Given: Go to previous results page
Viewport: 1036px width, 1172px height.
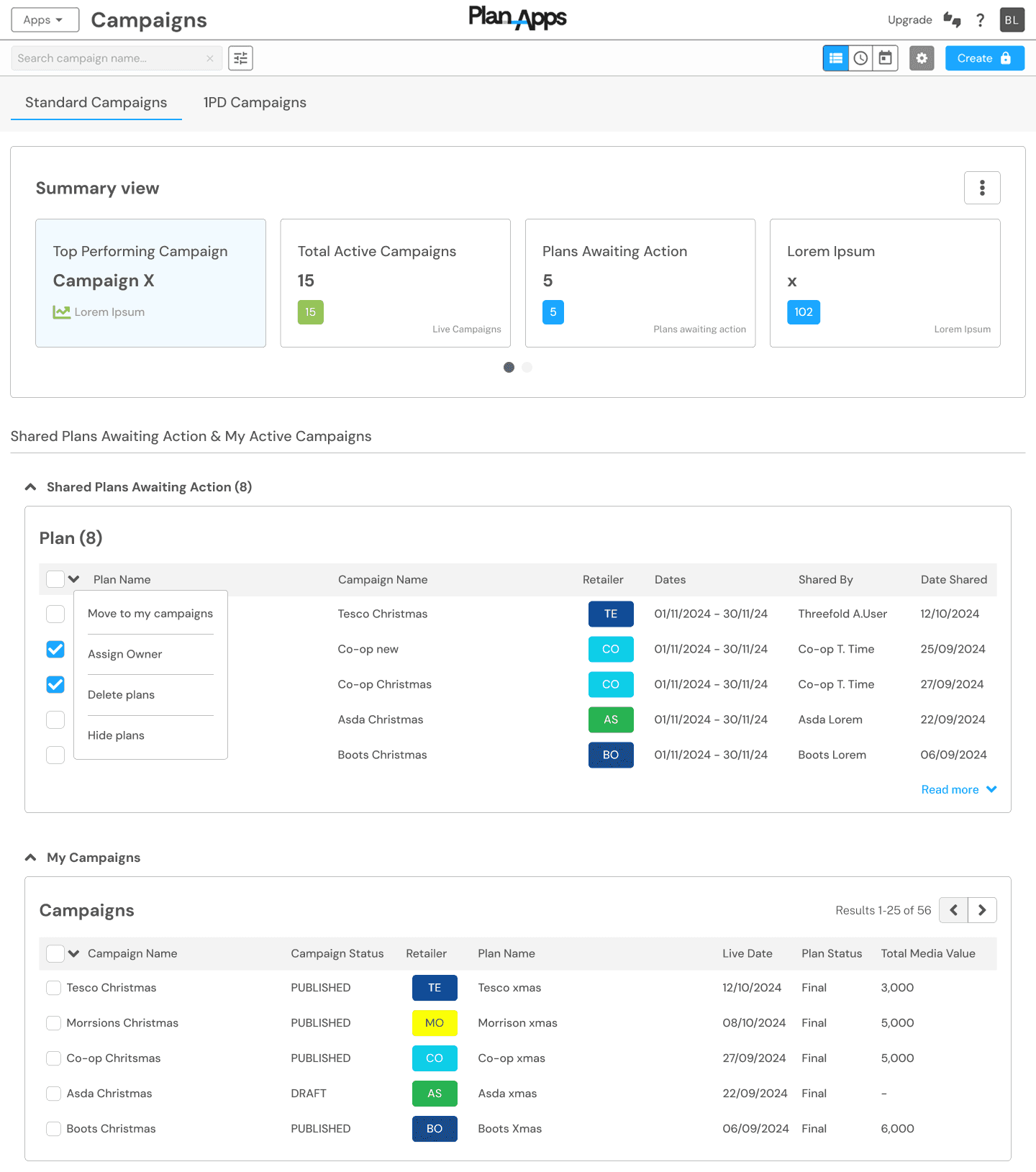Looking at the screenshot, I should coord(954,910).
